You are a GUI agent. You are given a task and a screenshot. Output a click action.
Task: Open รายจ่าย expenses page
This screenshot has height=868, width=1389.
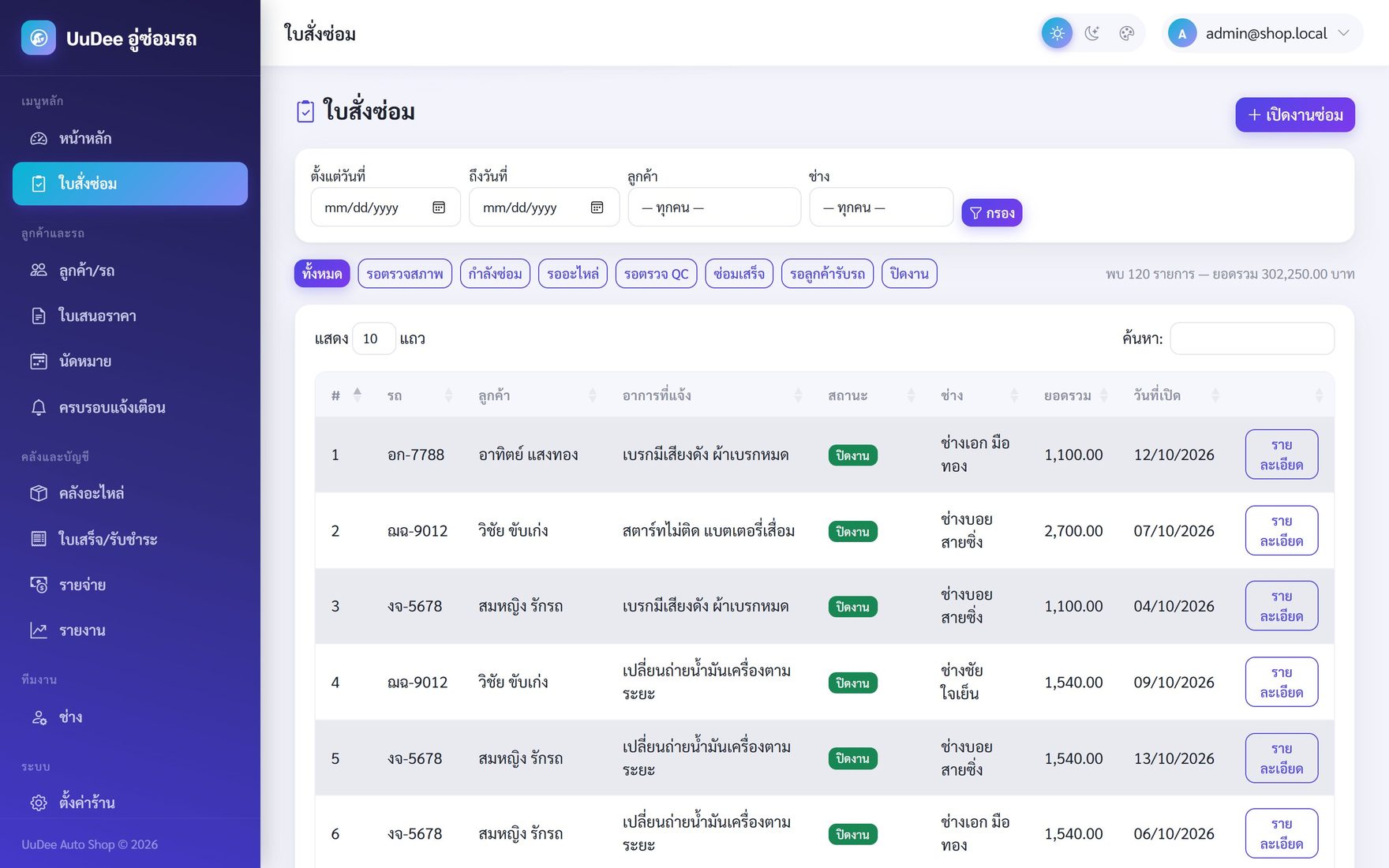pyautogui.click(x=130, y=585)
